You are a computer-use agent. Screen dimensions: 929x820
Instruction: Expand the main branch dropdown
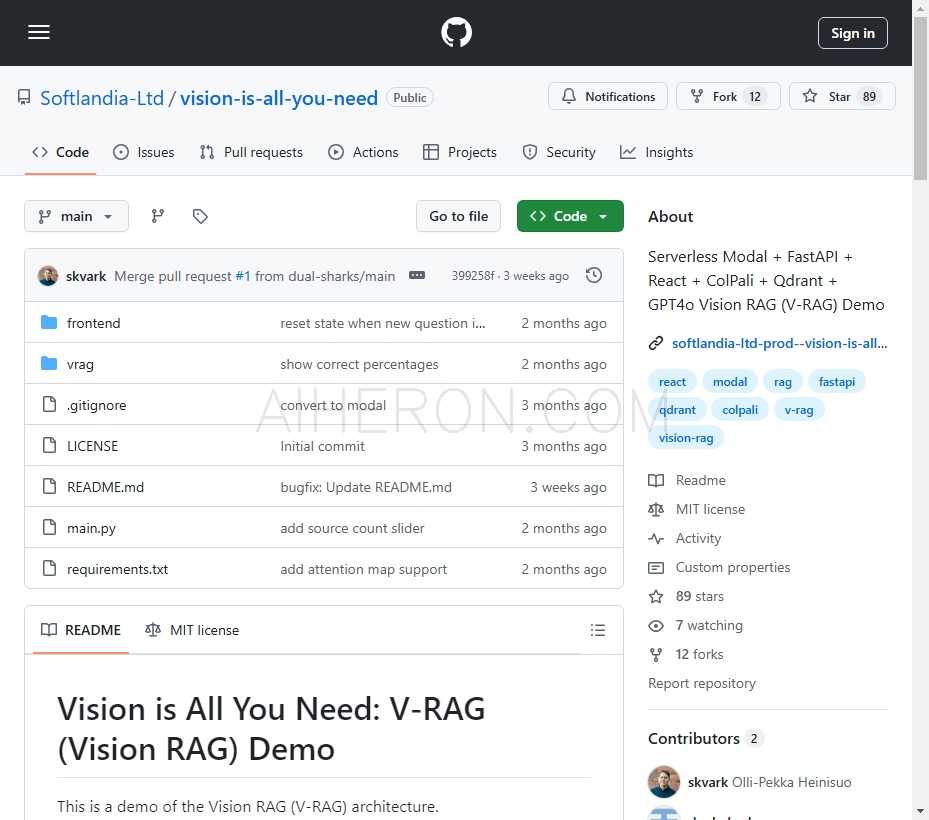(x=76, y=216)
